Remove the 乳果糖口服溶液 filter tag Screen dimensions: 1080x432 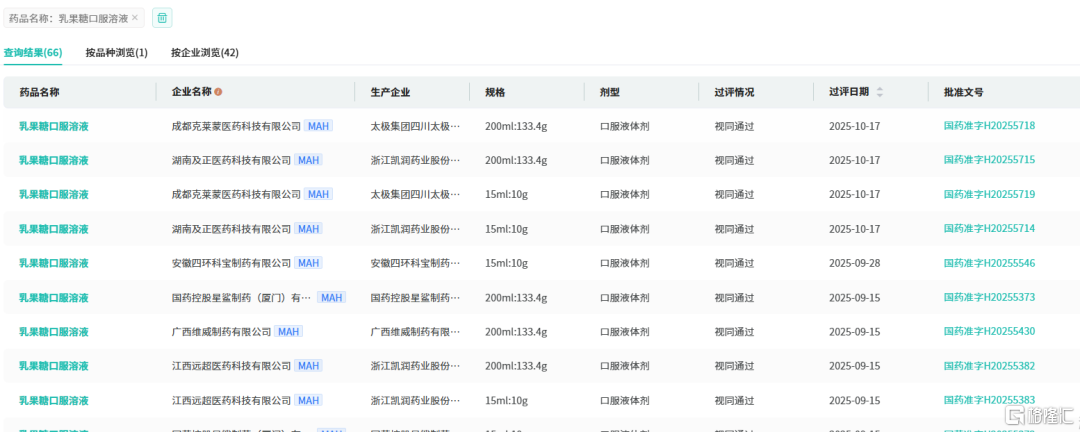pos(135,18)
